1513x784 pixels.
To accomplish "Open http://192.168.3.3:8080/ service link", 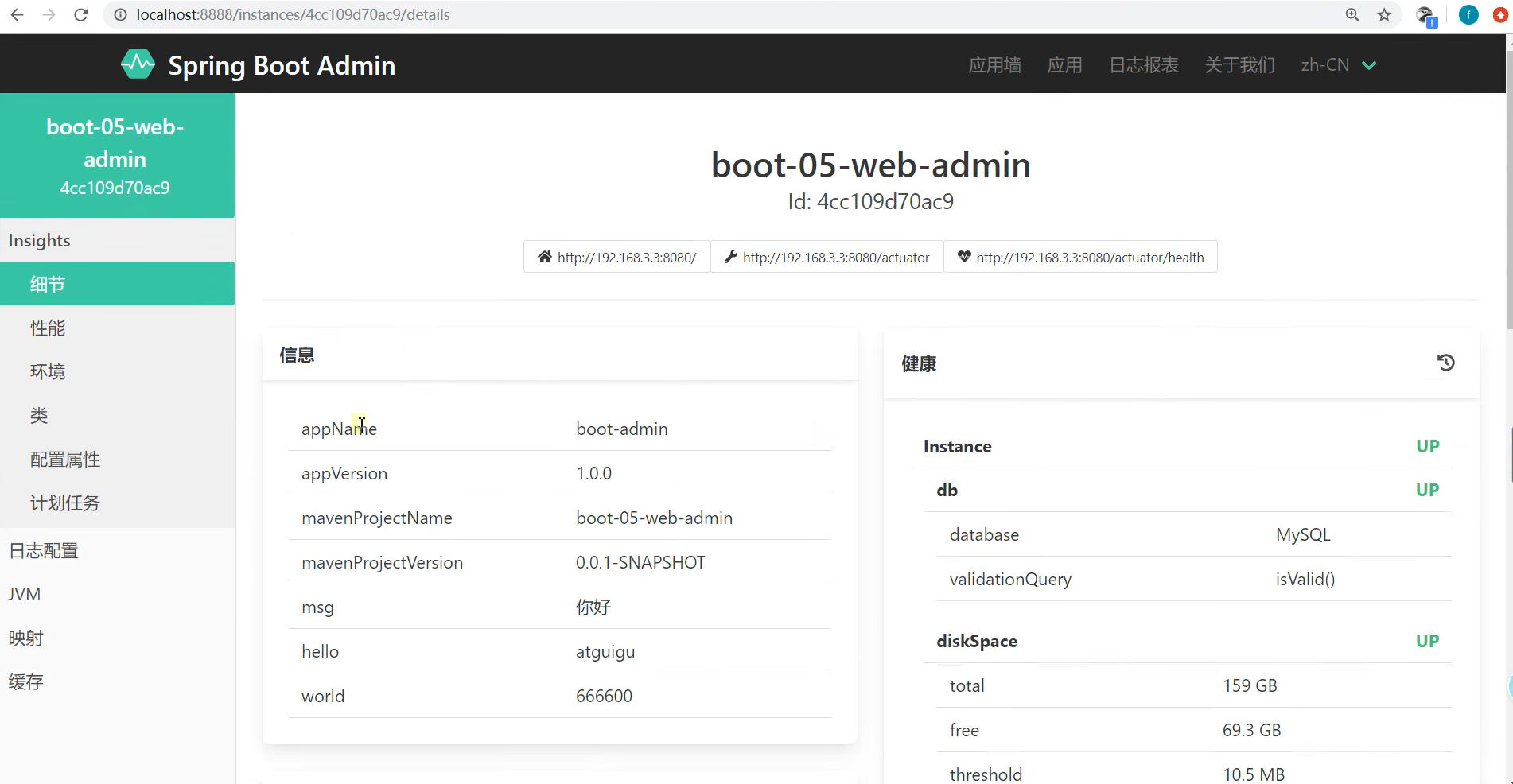I will (616, 257).
